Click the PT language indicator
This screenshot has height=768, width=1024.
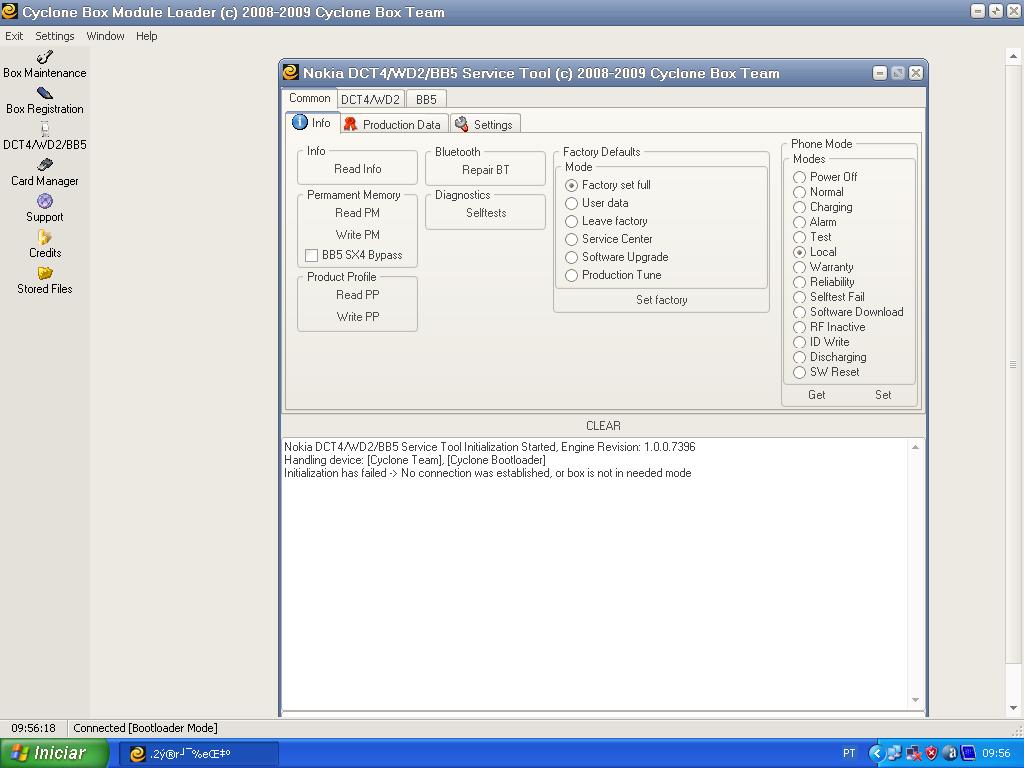coord(849,753)
